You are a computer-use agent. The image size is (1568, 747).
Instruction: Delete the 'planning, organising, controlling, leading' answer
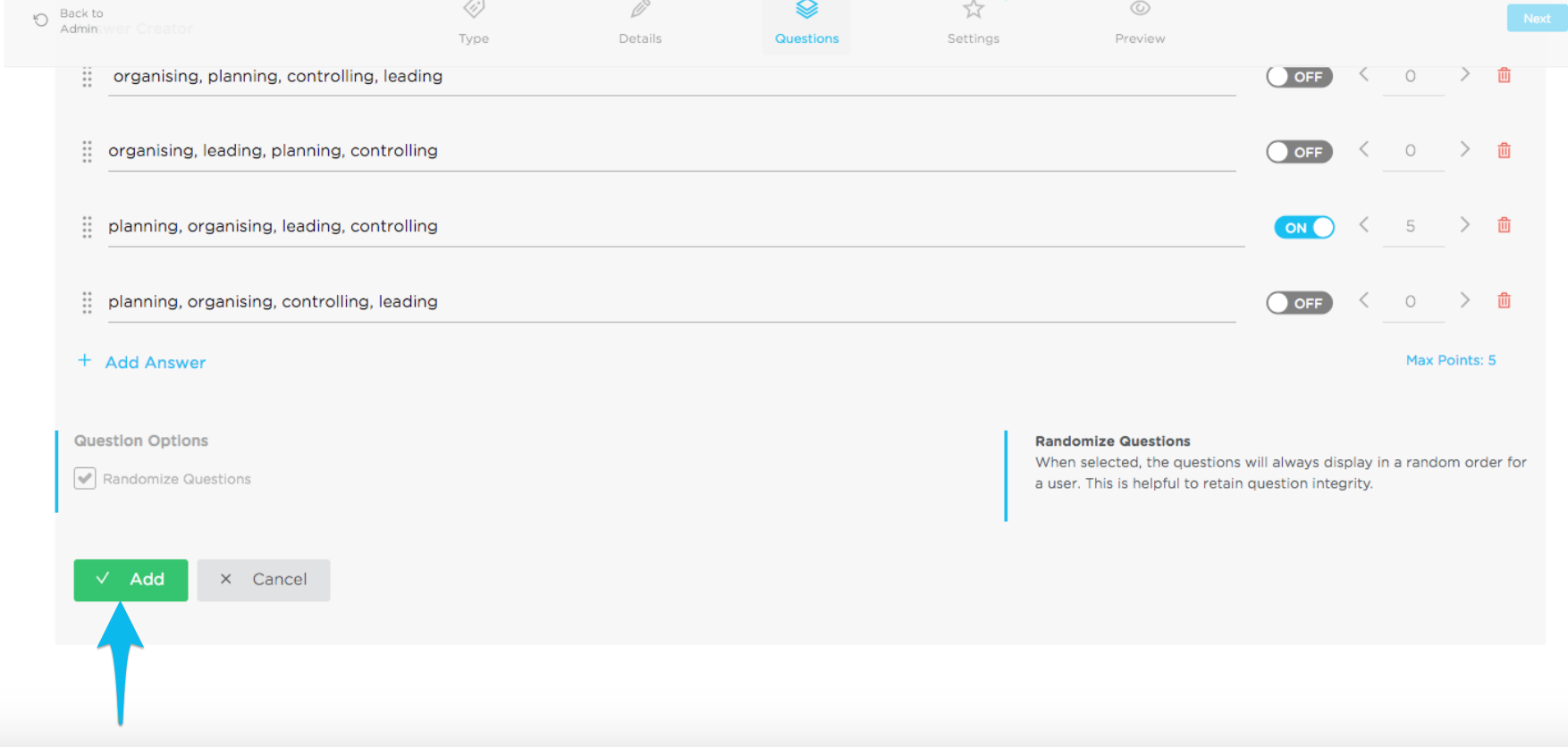(1504, 300)
